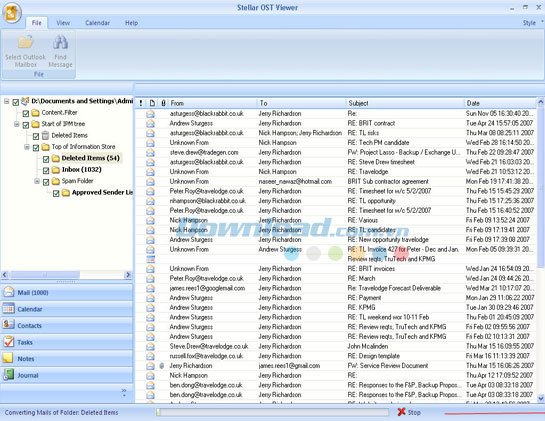545x421 pixels.
Task: Toggle the Deleted Items trash checkbox
Action: coord(36,136)
